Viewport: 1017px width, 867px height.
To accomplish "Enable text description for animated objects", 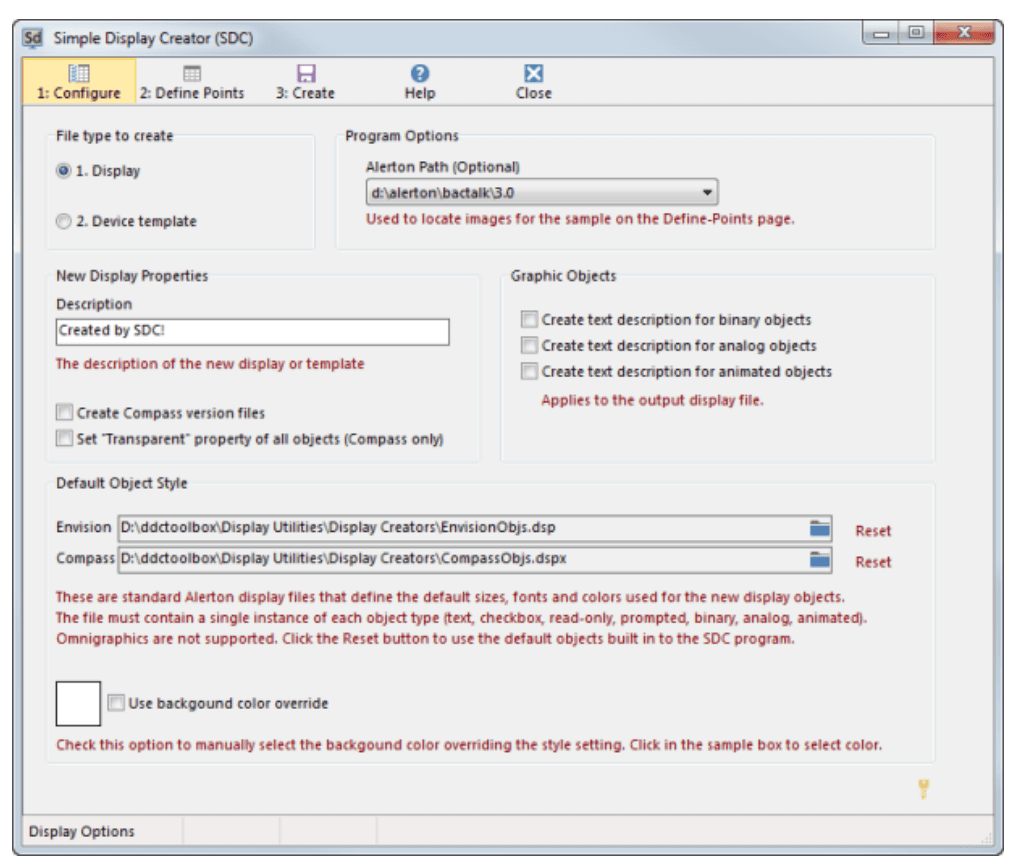I will click(529, 371).
